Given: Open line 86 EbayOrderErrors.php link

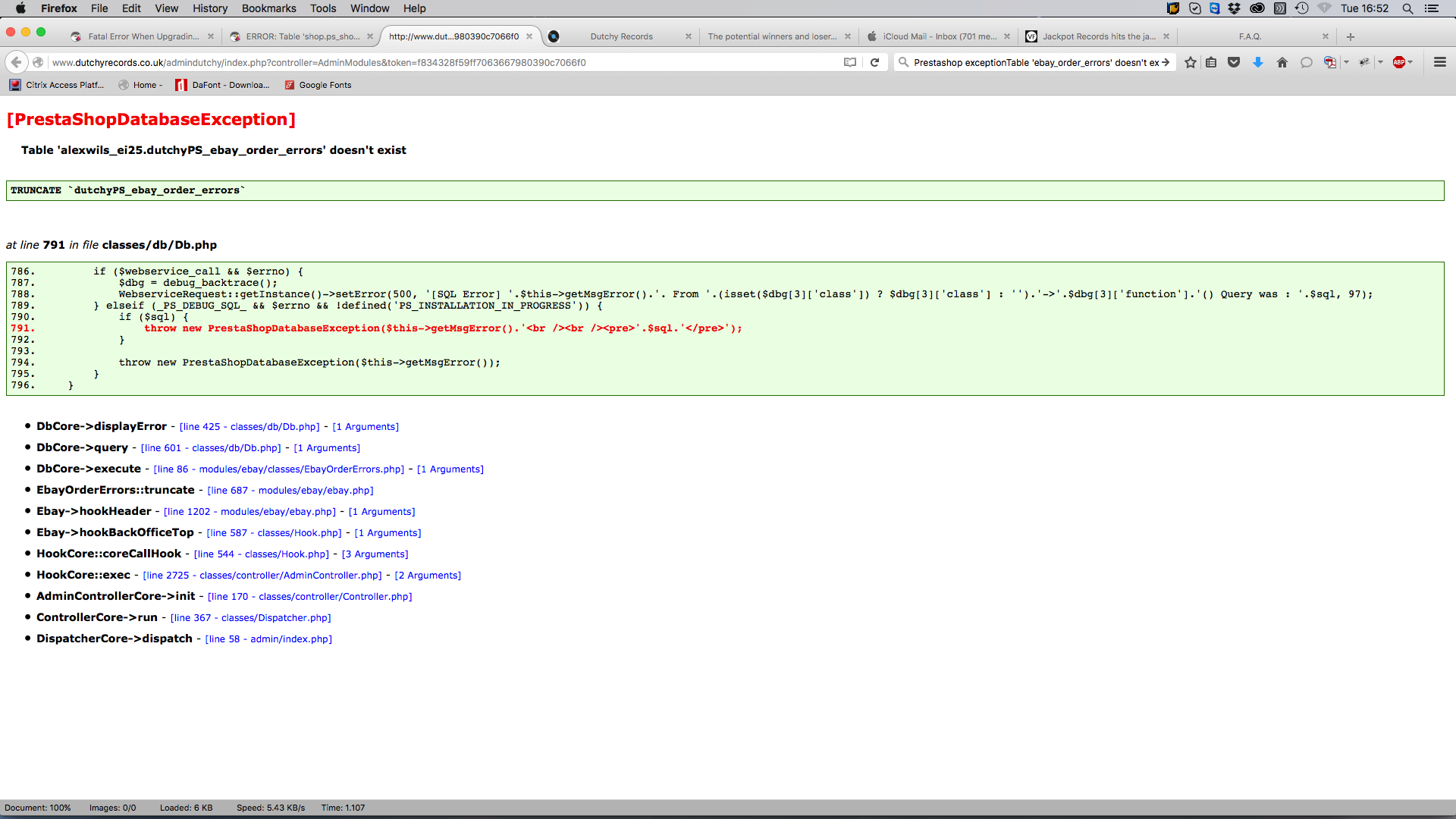Looking at the screenshot, I should click(x=279, y=469).
